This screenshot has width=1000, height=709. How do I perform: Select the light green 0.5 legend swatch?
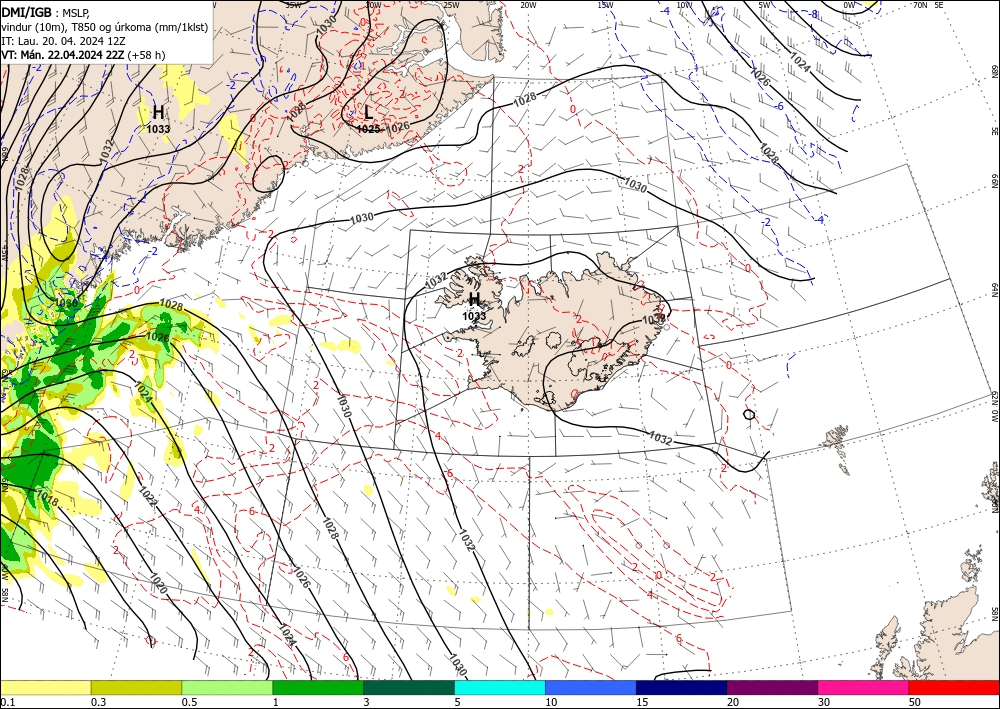[x=227, y=687]
